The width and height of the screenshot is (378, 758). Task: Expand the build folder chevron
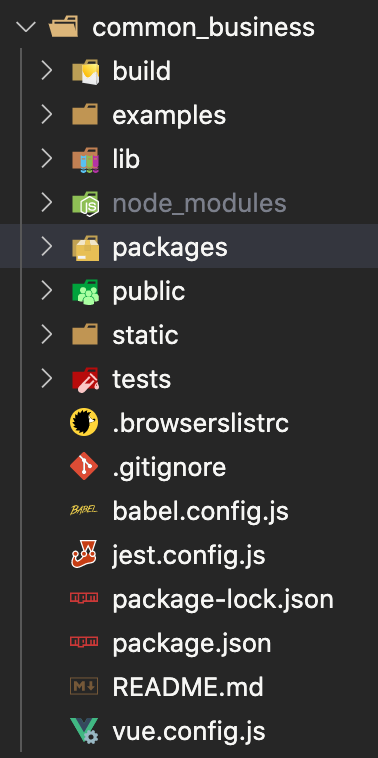pyautogui.click(x=46, y=71)
